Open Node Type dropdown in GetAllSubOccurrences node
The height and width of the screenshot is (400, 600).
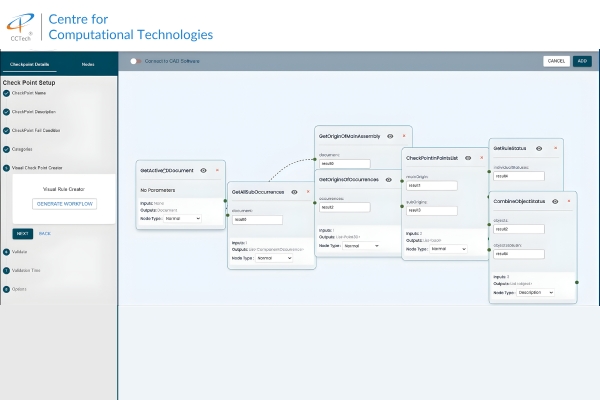point(274,258)
